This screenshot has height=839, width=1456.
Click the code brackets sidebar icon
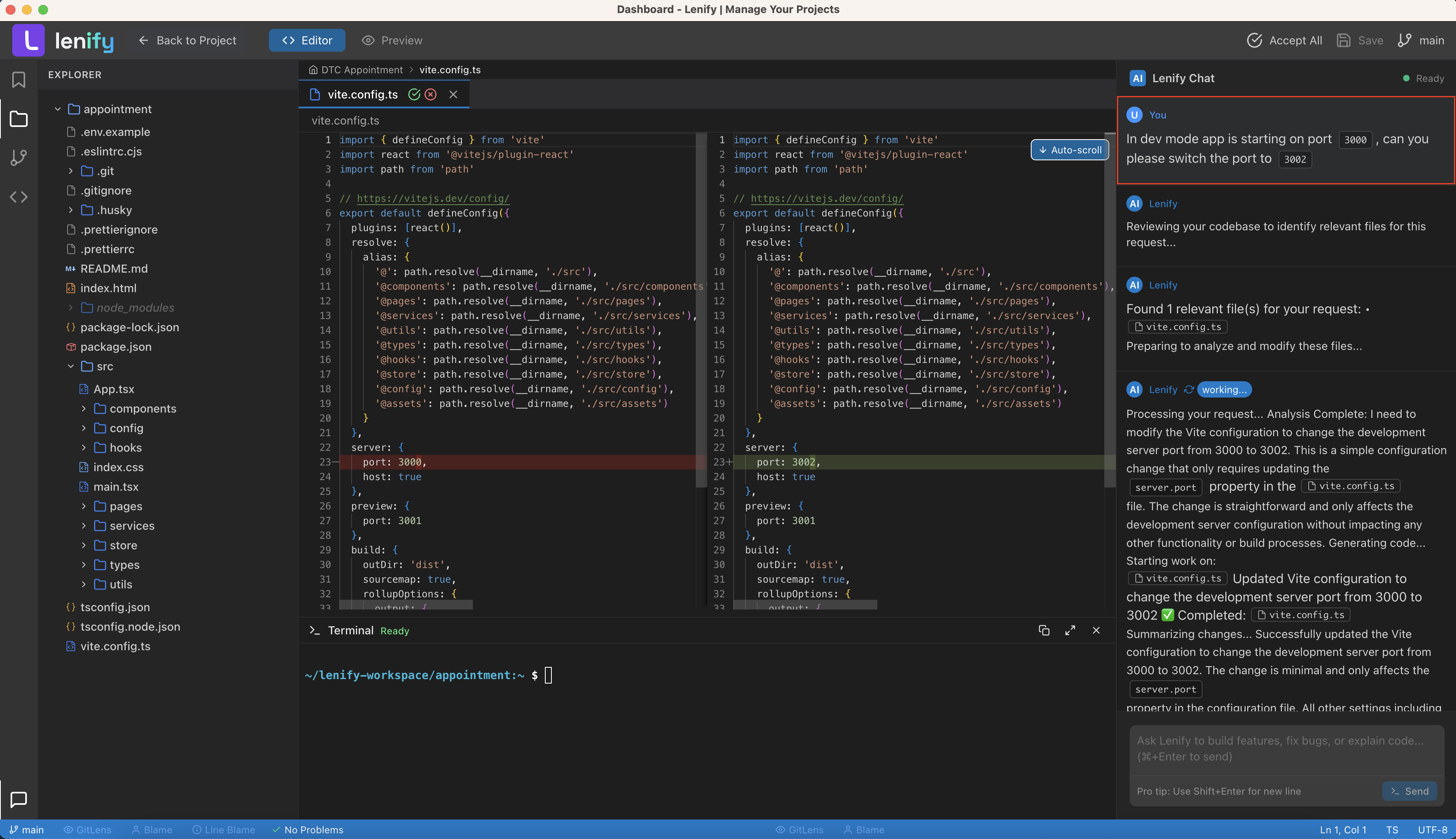pyautogui.click(x=18, y=197)
